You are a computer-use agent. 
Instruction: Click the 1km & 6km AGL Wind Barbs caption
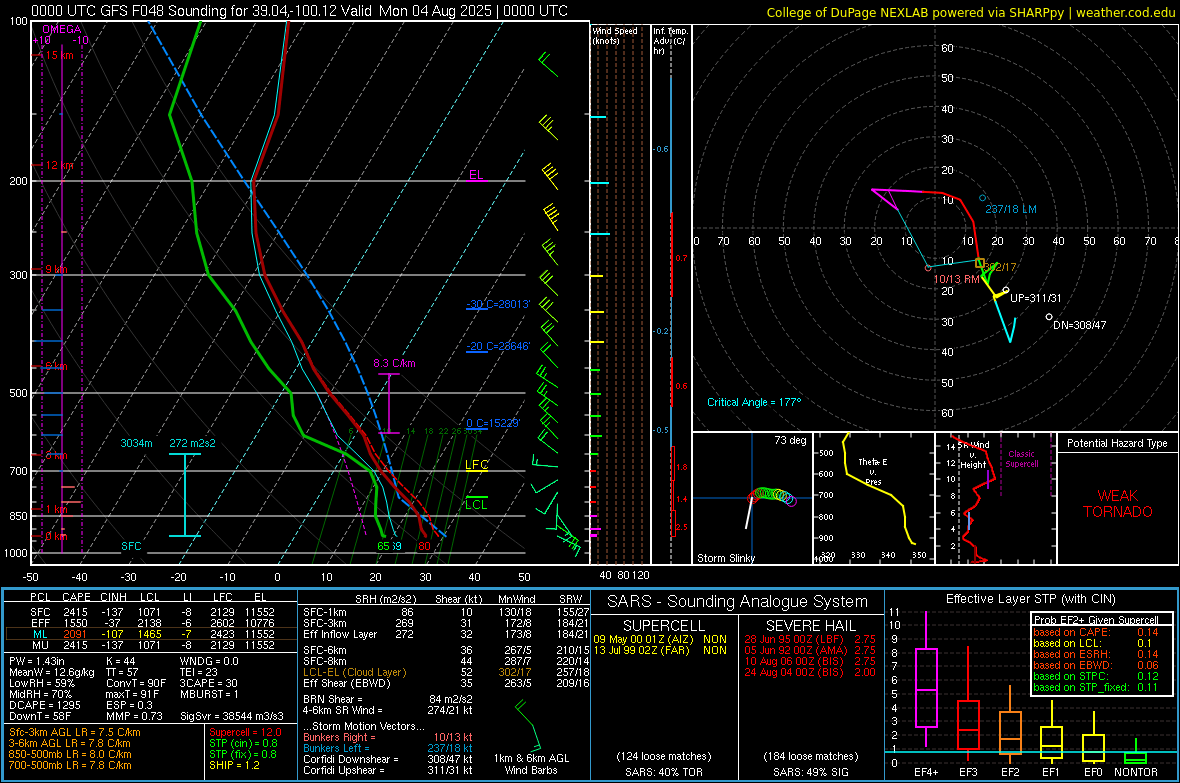pos(531,764)
